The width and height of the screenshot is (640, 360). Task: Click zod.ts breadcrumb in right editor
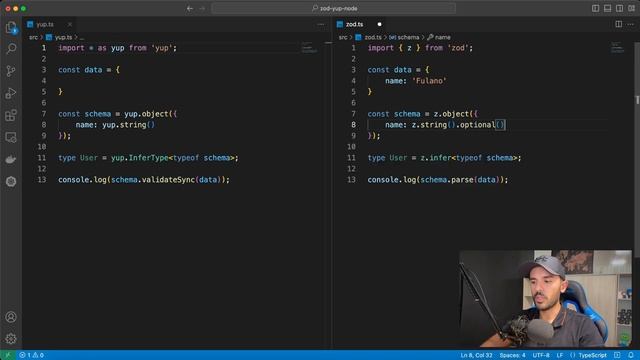click(373, 37)
